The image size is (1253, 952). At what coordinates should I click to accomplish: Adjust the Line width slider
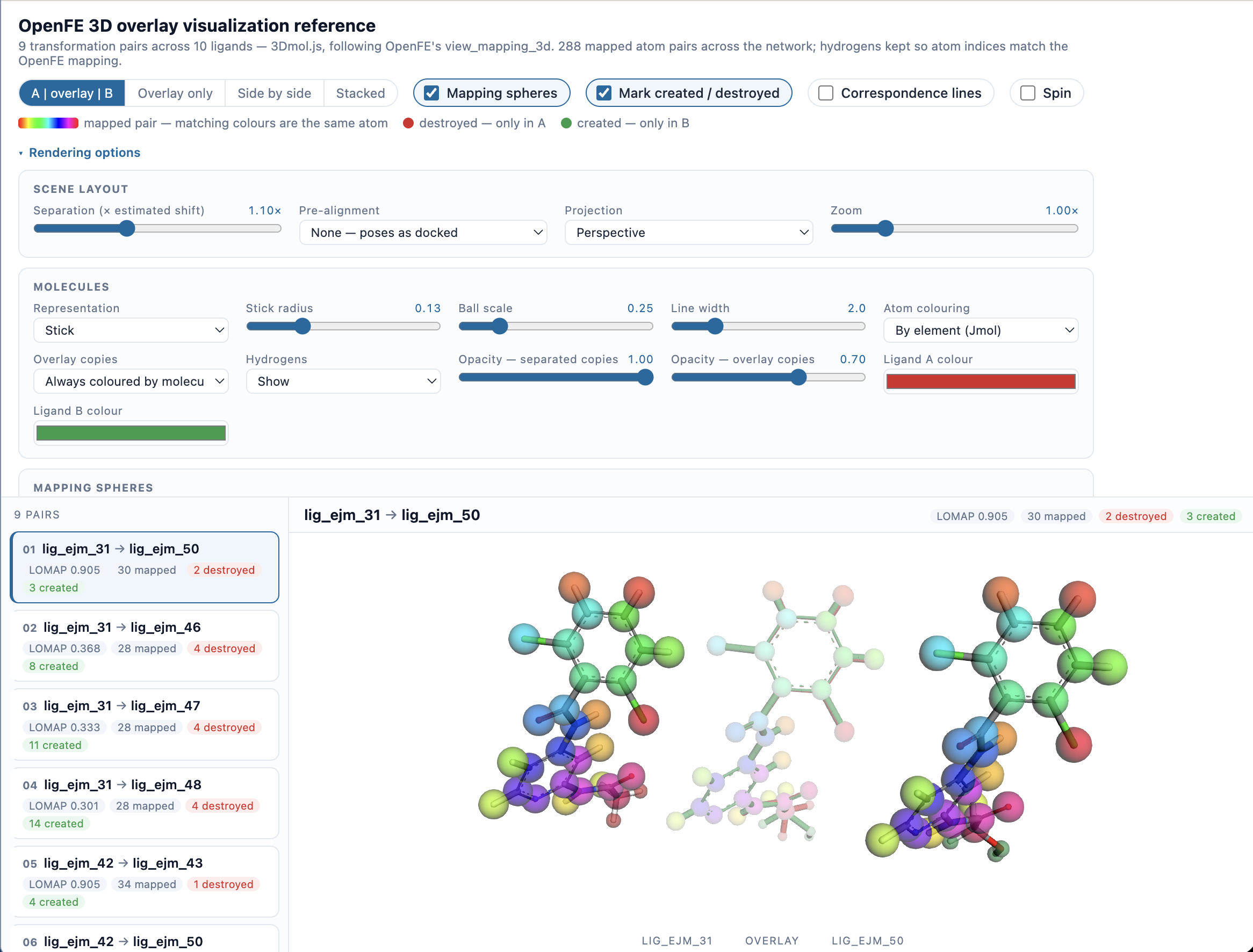pyautogui.click(x=768, y=327)
